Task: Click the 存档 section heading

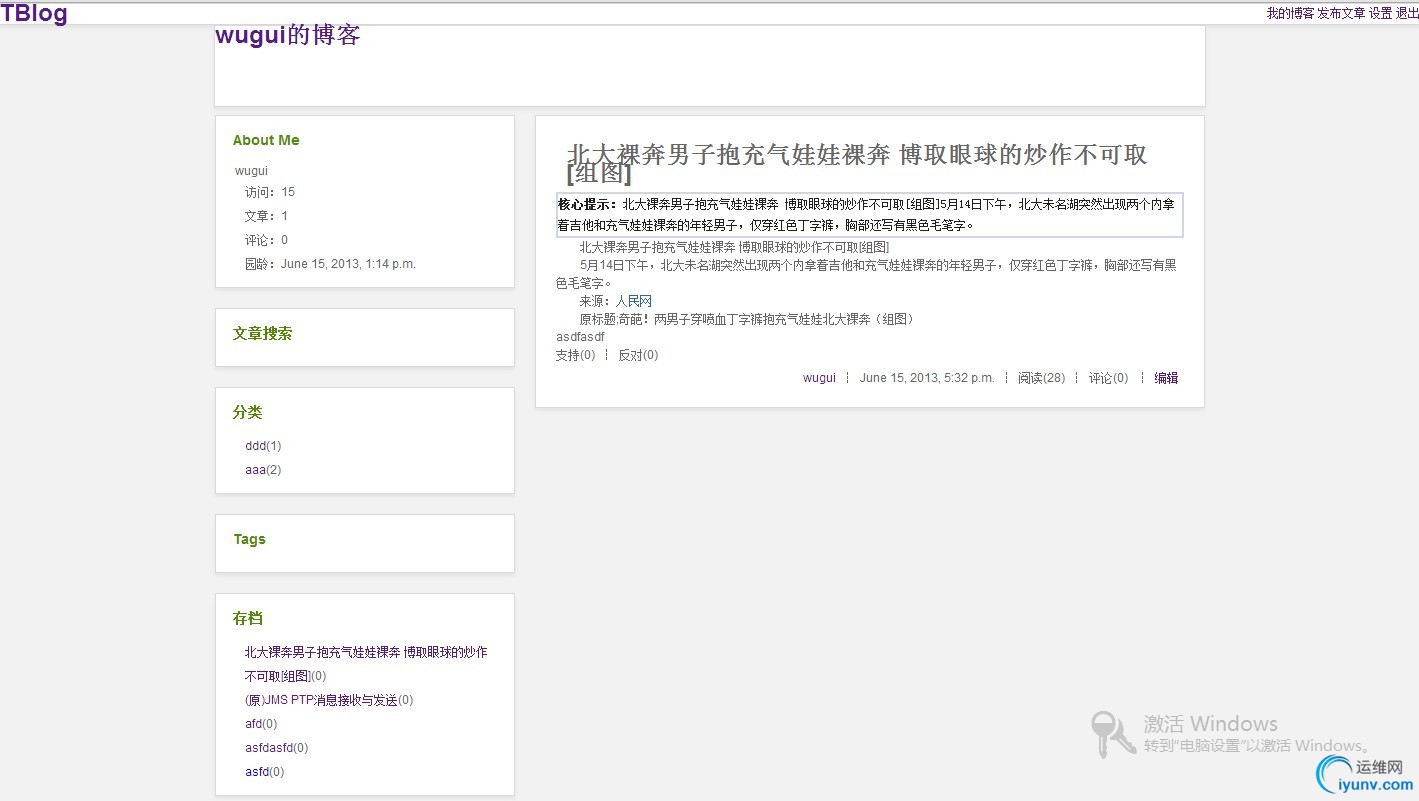Action: 248,619
